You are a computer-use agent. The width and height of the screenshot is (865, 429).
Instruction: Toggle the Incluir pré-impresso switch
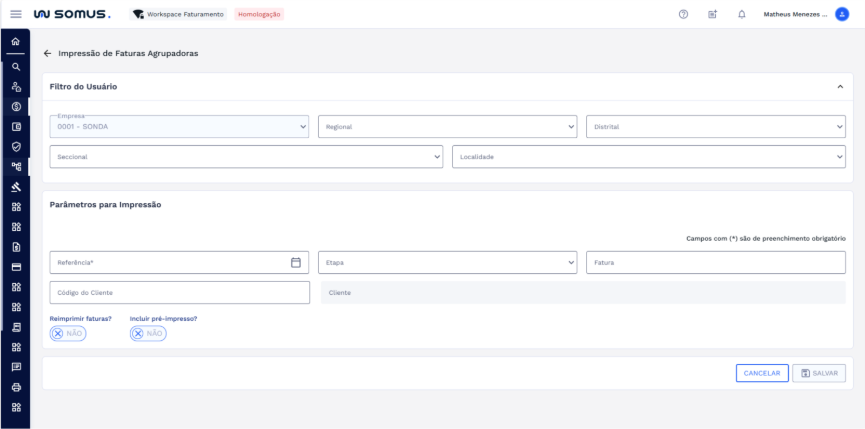click(x=148, y=333)
